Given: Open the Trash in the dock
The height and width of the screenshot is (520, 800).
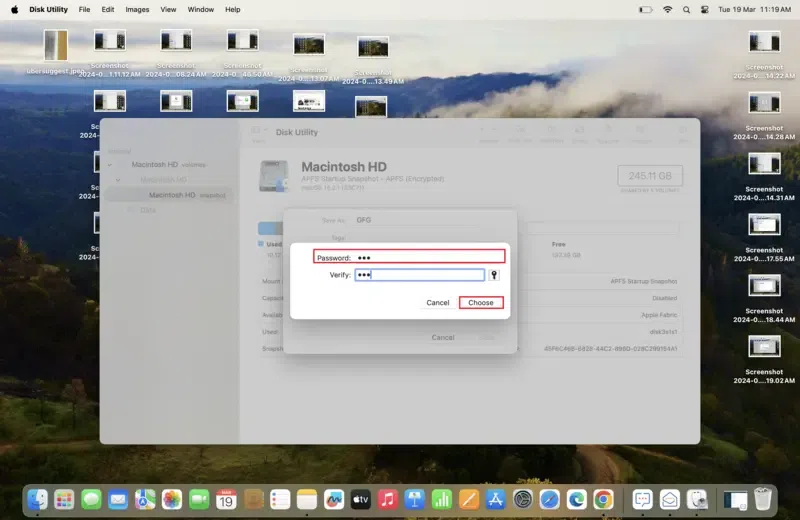Looking at the screenshot, I should [x=763, y=500].
